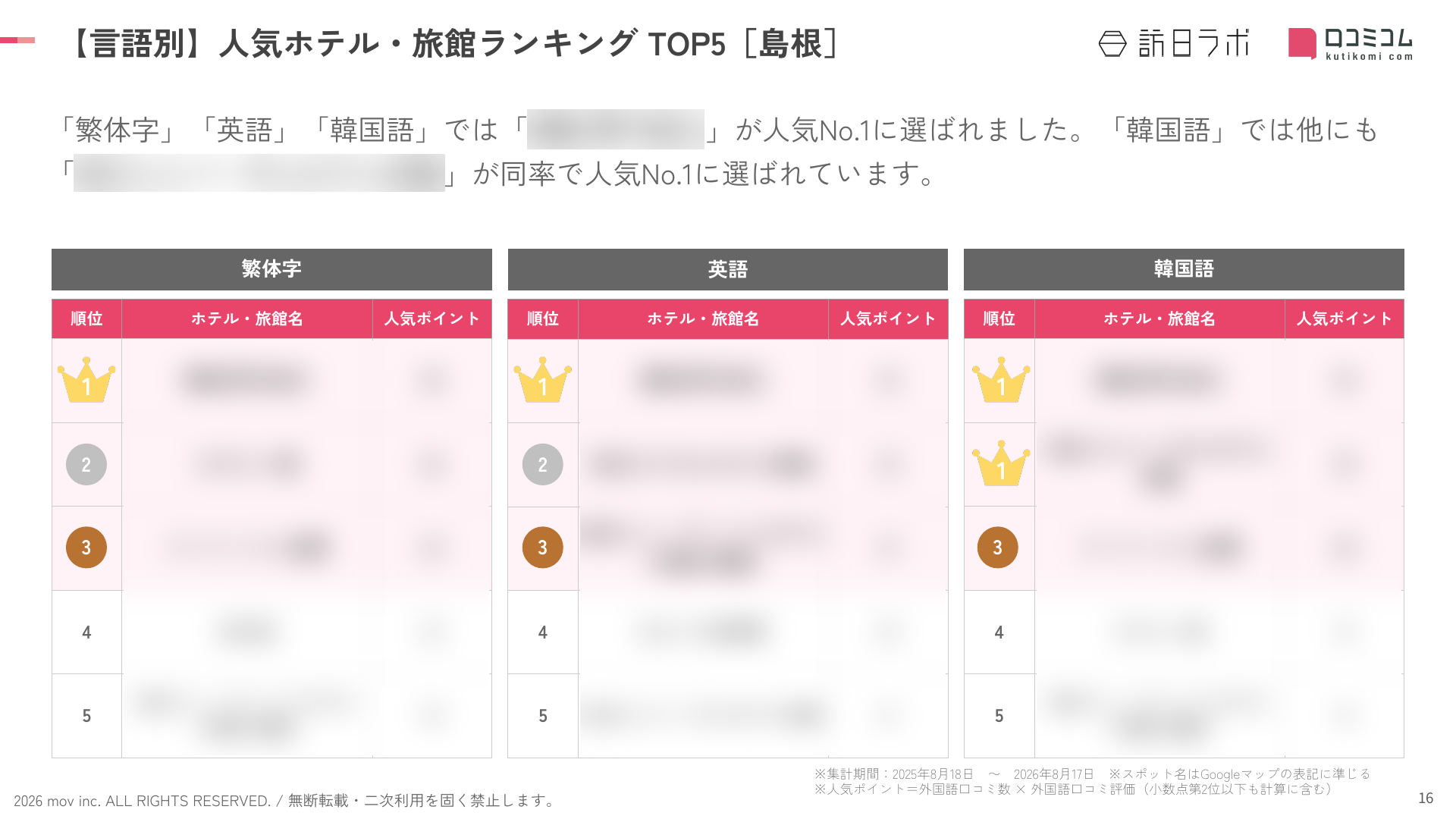
Task: Click the bronze rank 3 badge in 英語 table
Action: pyautogui.click(x=543, y=548)
